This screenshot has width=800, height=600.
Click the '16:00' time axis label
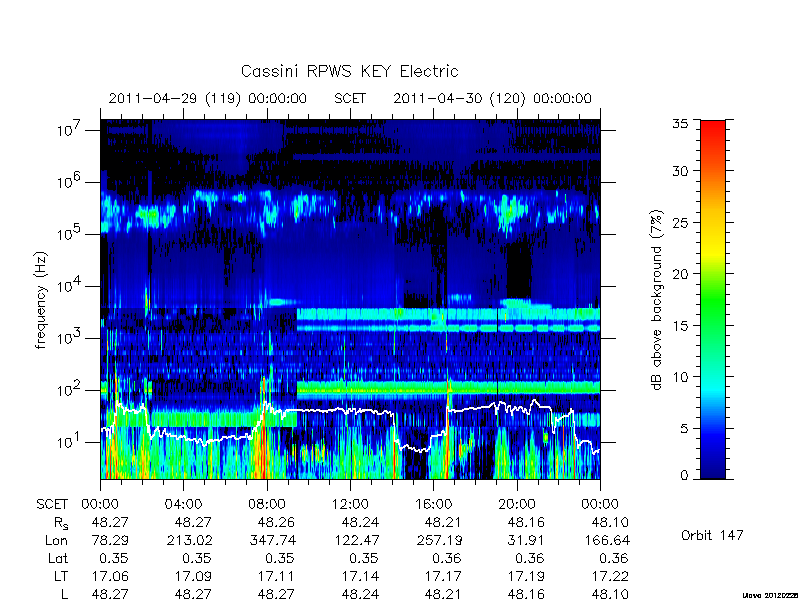[x=433, y=504]
